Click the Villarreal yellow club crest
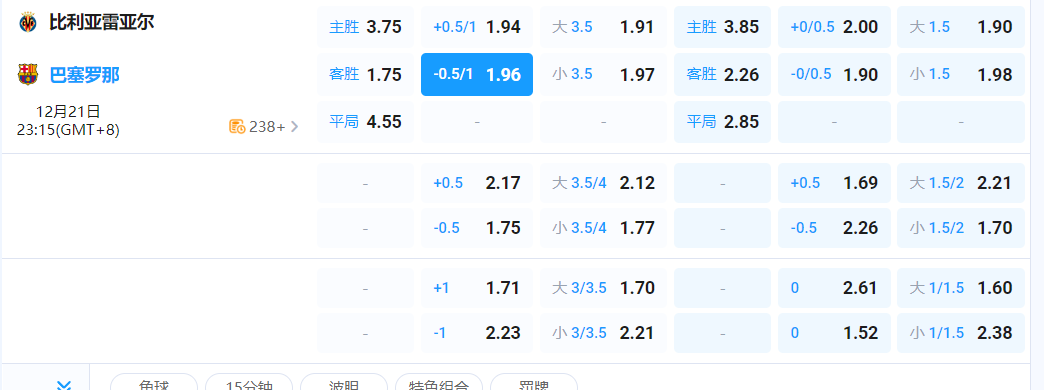 tap(28, 23)
